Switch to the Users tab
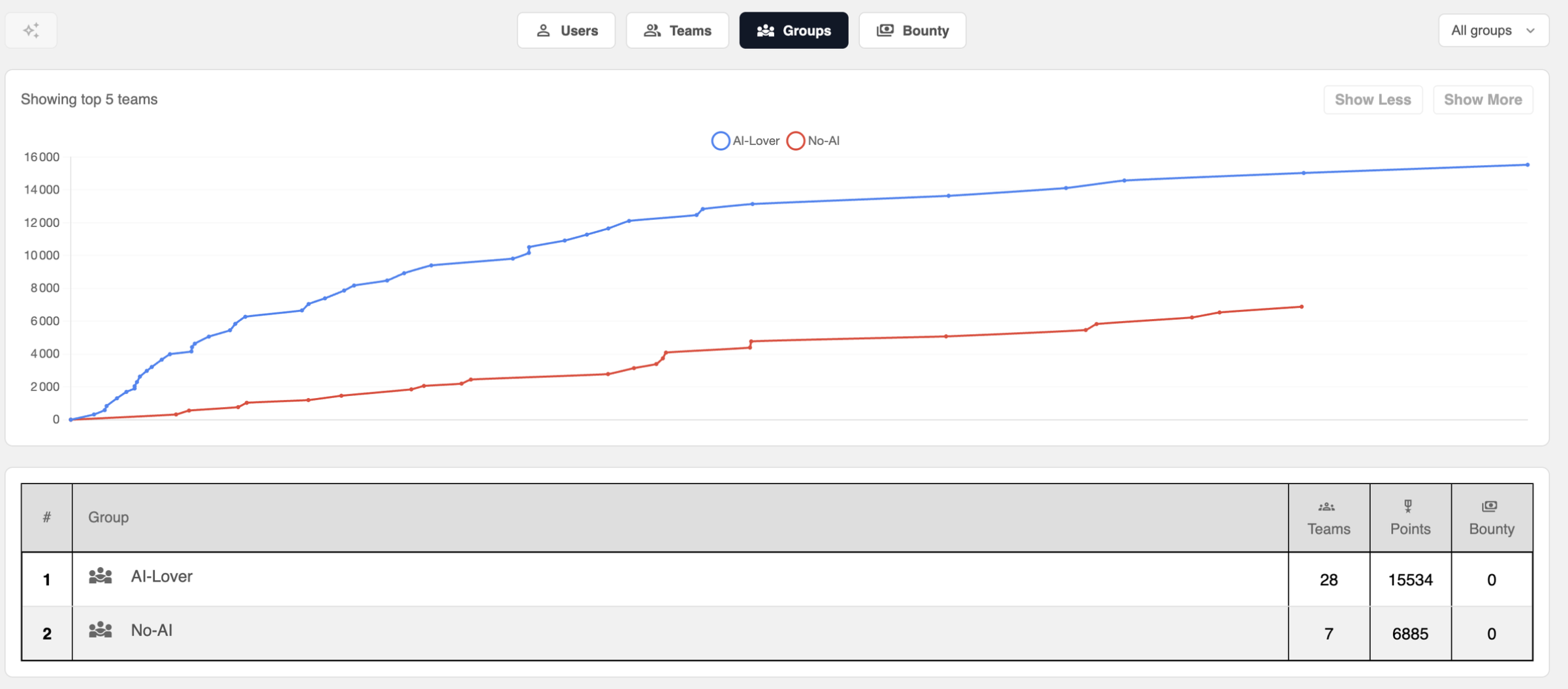The image size is (1568, 689). click(x=566, y=31)
